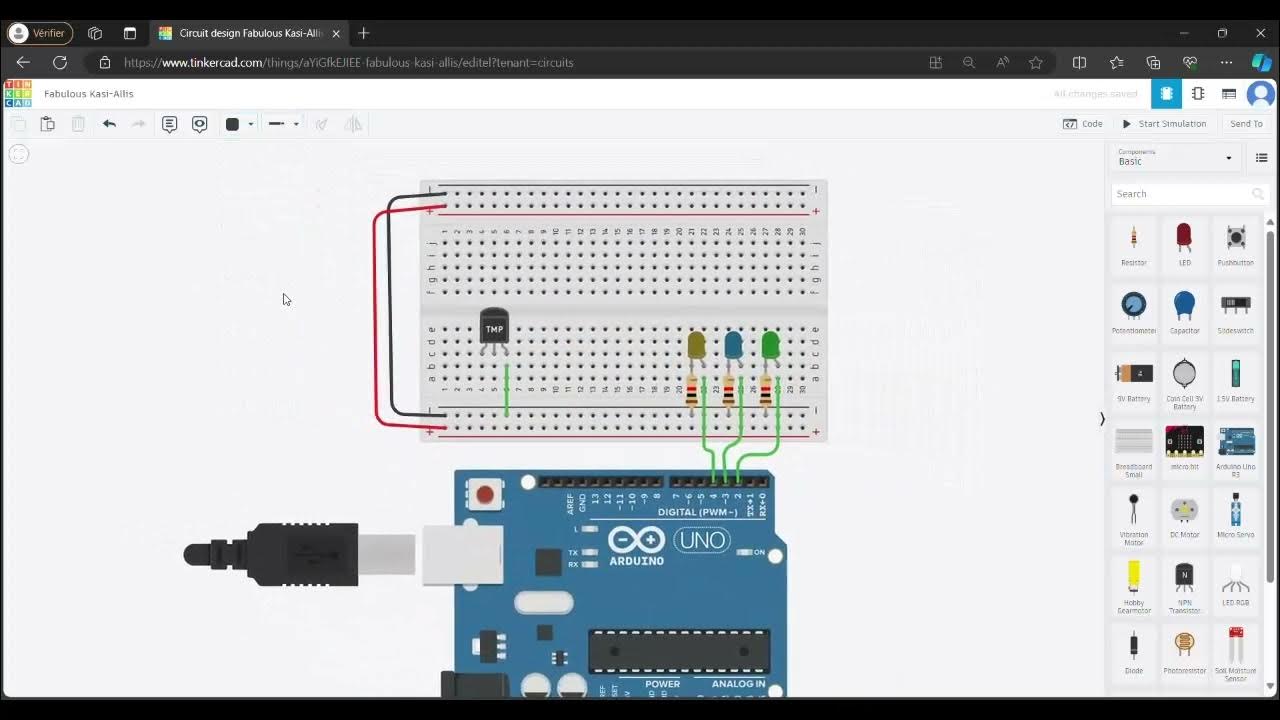Toggle components list view icon
The image size is (1280, 720).
1261,158
